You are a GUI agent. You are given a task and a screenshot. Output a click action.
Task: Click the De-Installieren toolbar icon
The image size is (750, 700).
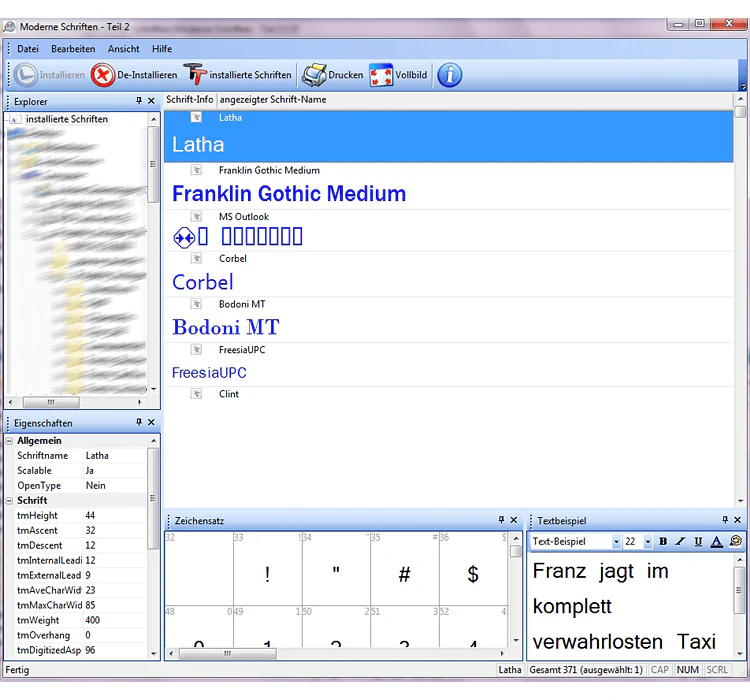pos(103,75)
